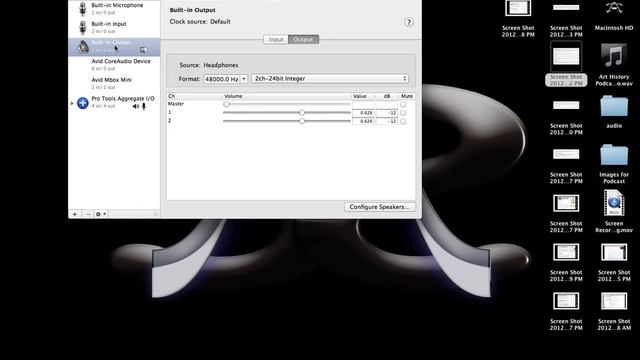The height and width of the screenshot is (360, 640).
Task: Add a new device with the plus button
Action: pos(75,214)
